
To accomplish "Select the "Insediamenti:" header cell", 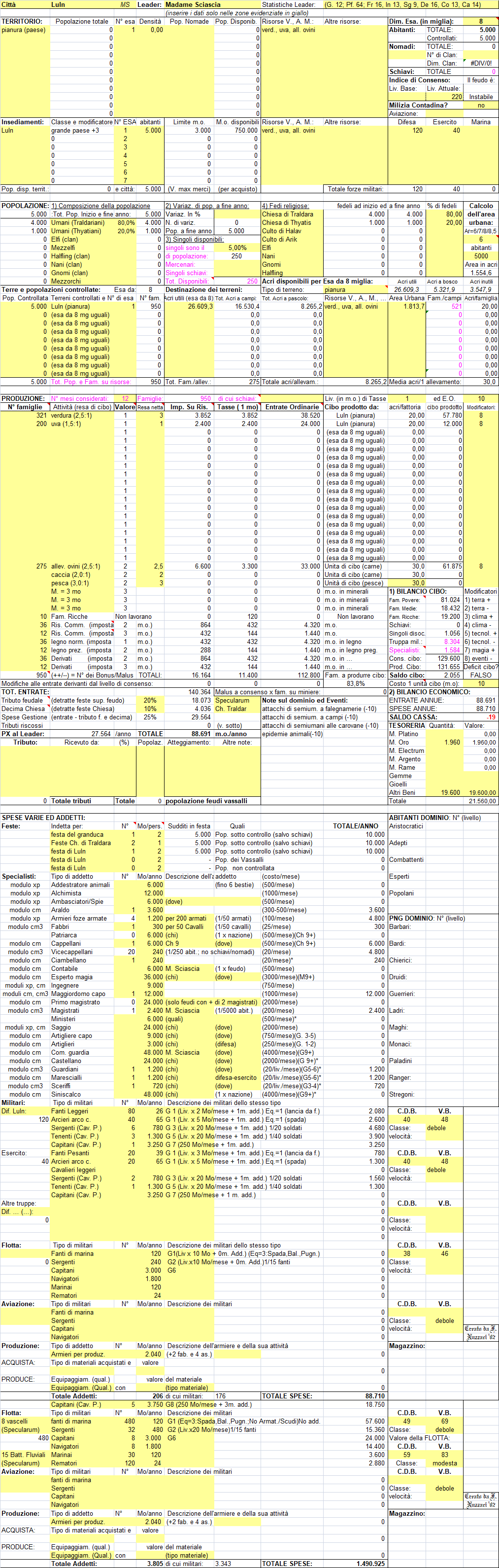I will [22, 122].
